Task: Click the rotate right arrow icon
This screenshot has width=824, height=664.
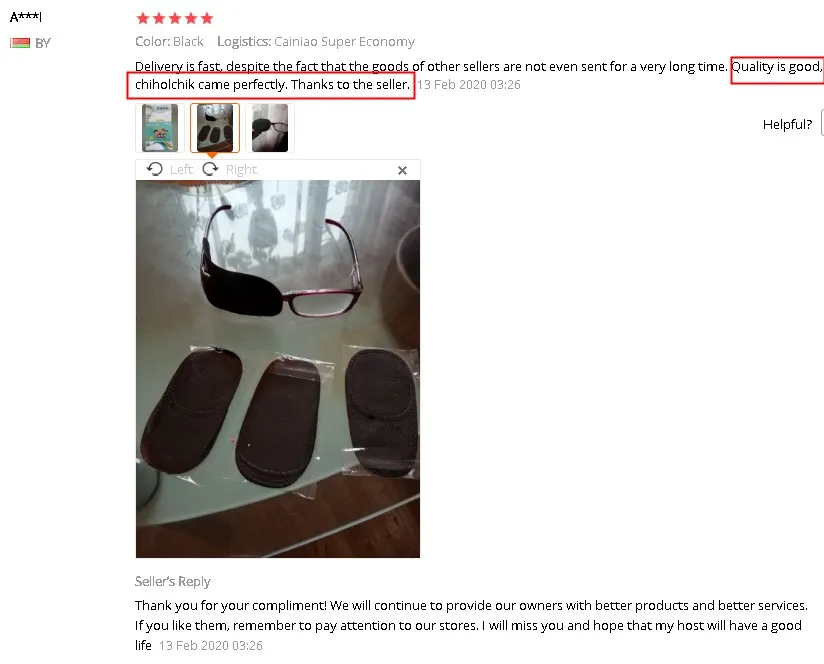Action: click(210, 169)
